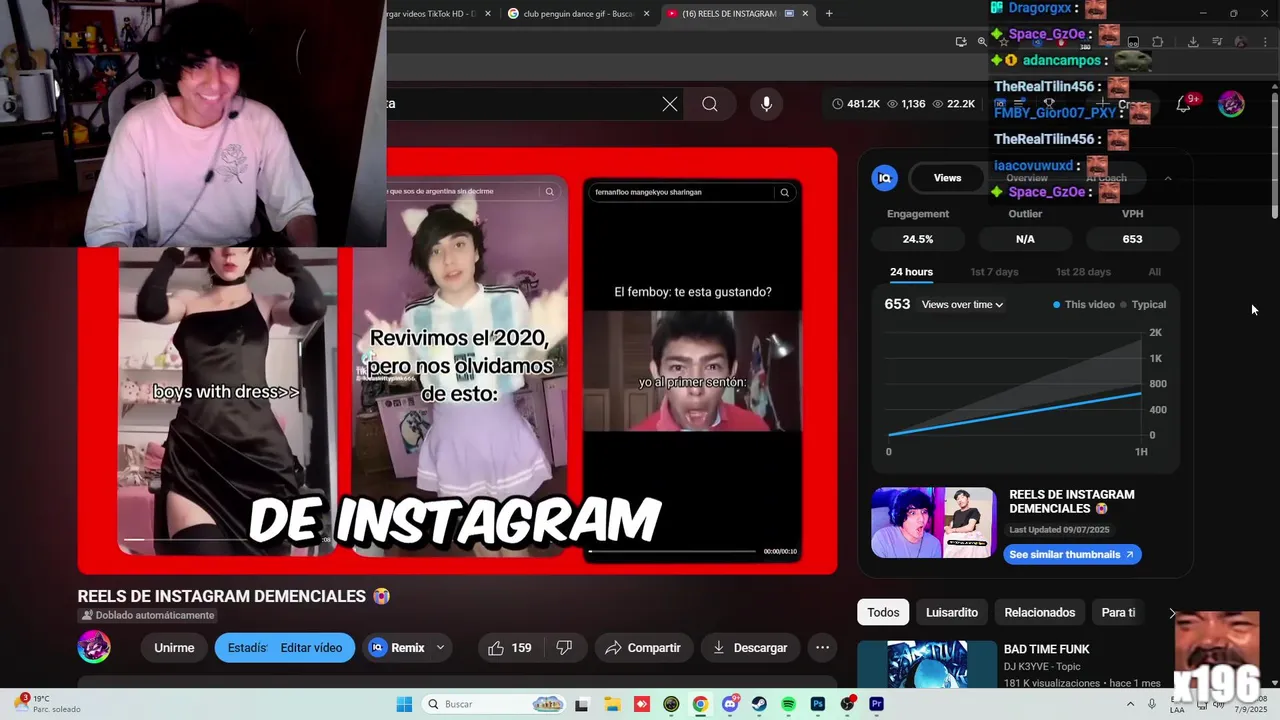The height and width of the screenshot is (720, 1280).
Task: Clear the YouTube search box with the X
Action: (670, 104)
